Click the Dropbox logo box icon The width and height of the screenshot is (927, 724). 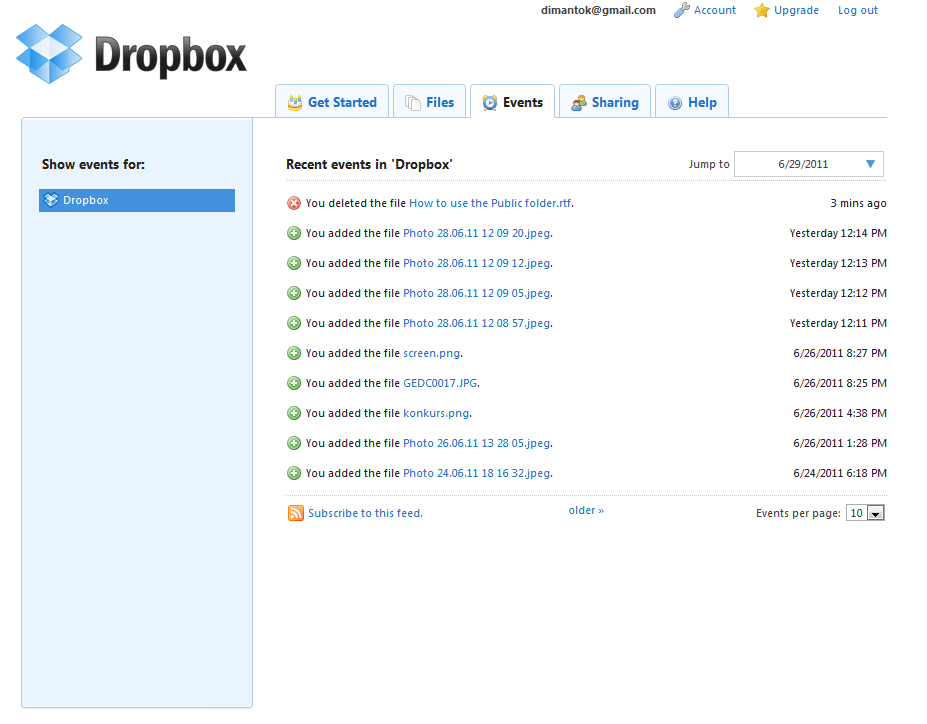click(50, 54)
